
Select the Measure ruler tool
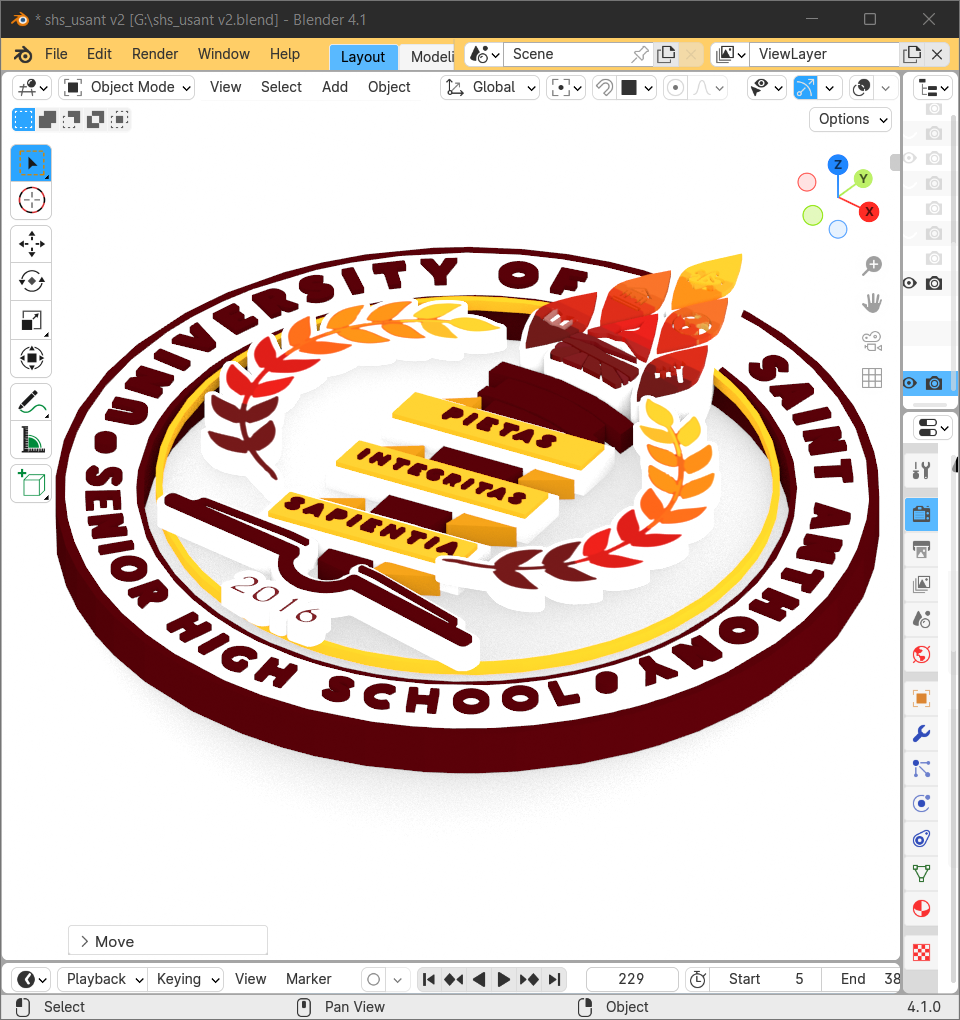click(31, 440)
